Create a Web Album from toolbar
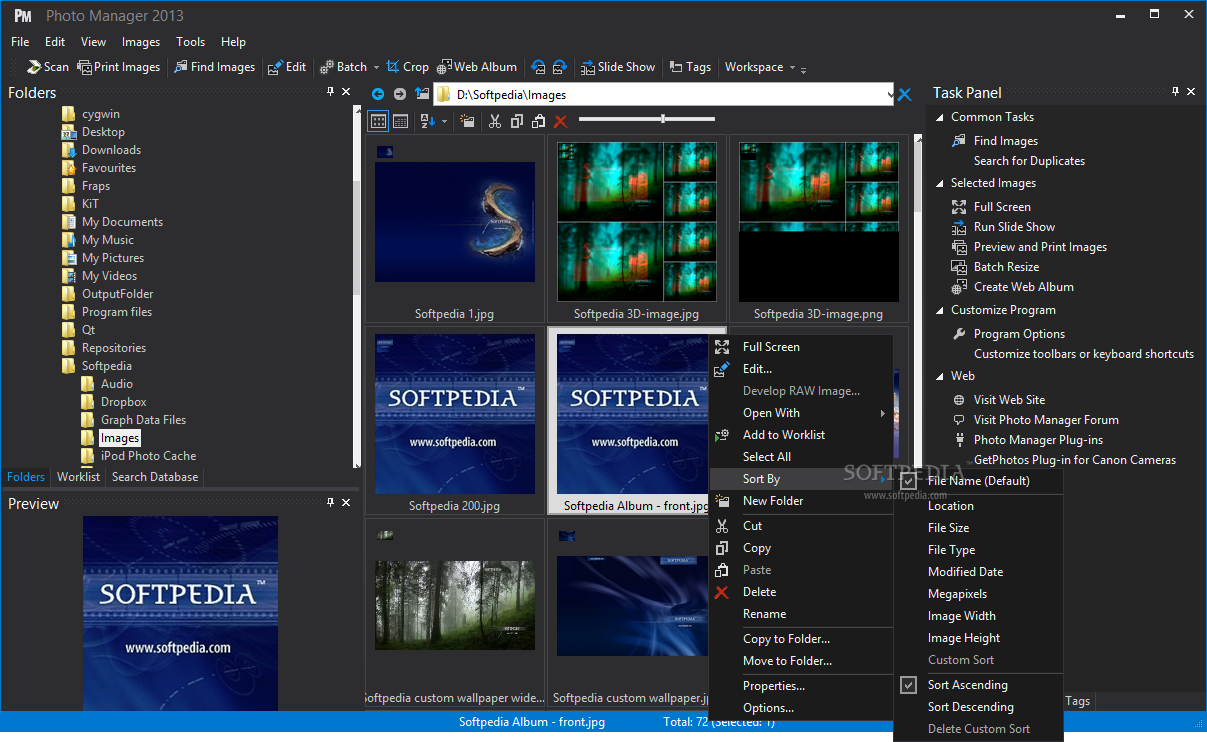This screenshot has width=1207, height=742. pyautogui.click(x=477, y=67)
